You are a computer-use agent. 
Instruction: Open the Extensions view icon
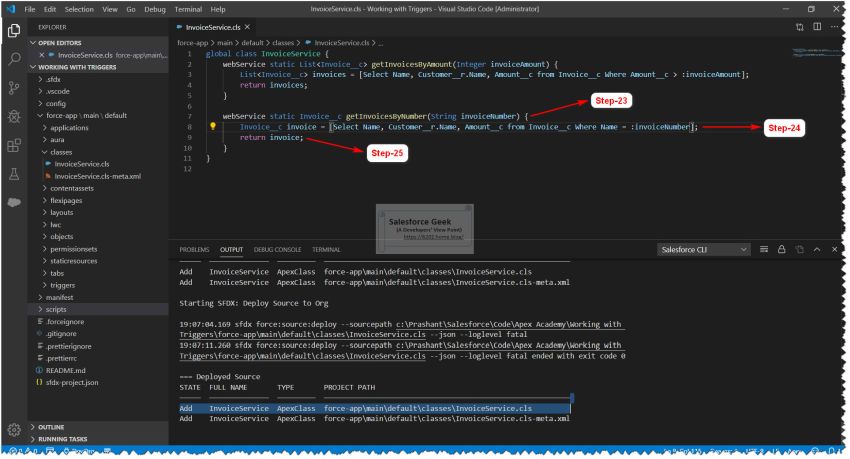14,145
